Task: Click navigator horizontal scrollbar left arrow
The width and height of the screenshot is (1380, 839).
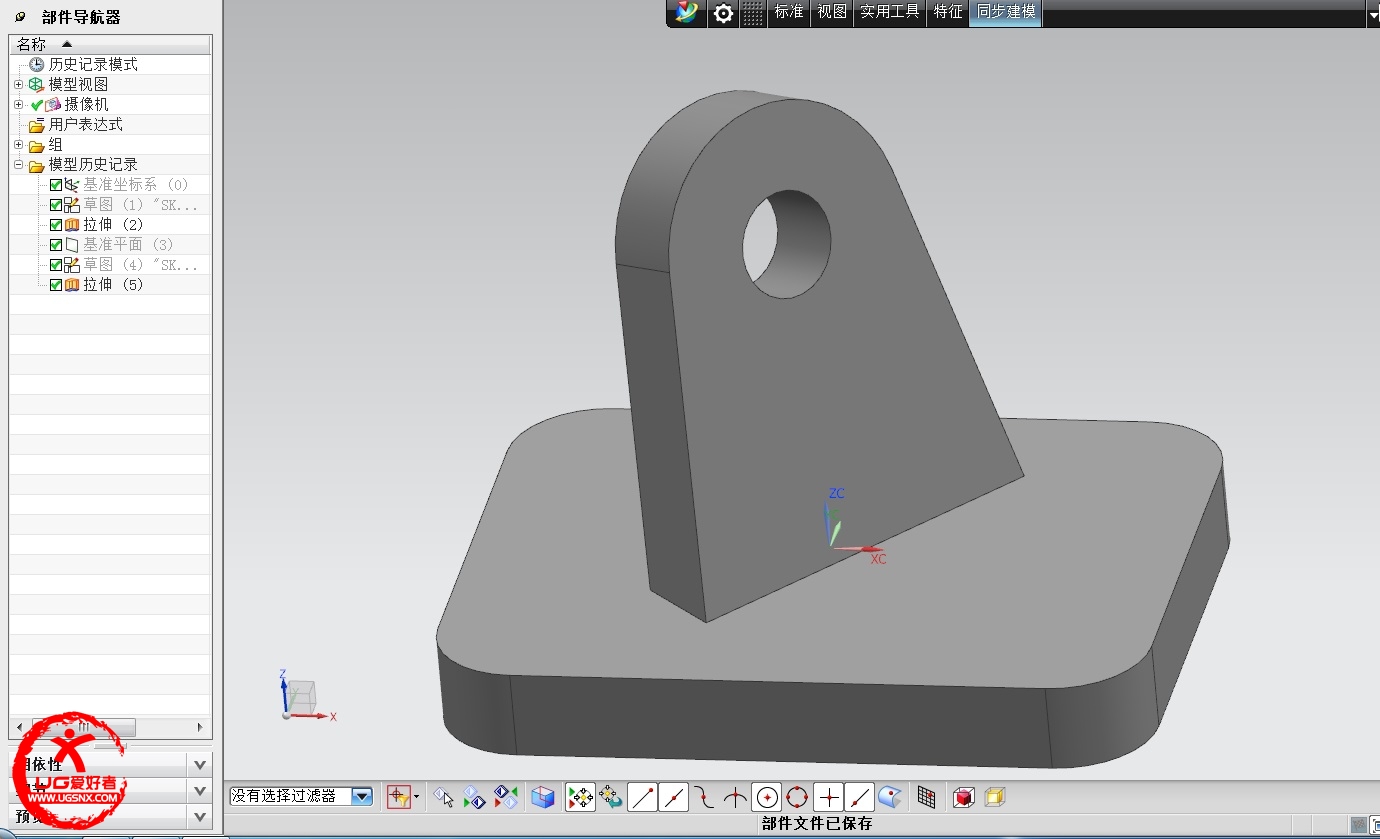Action: 20,727
